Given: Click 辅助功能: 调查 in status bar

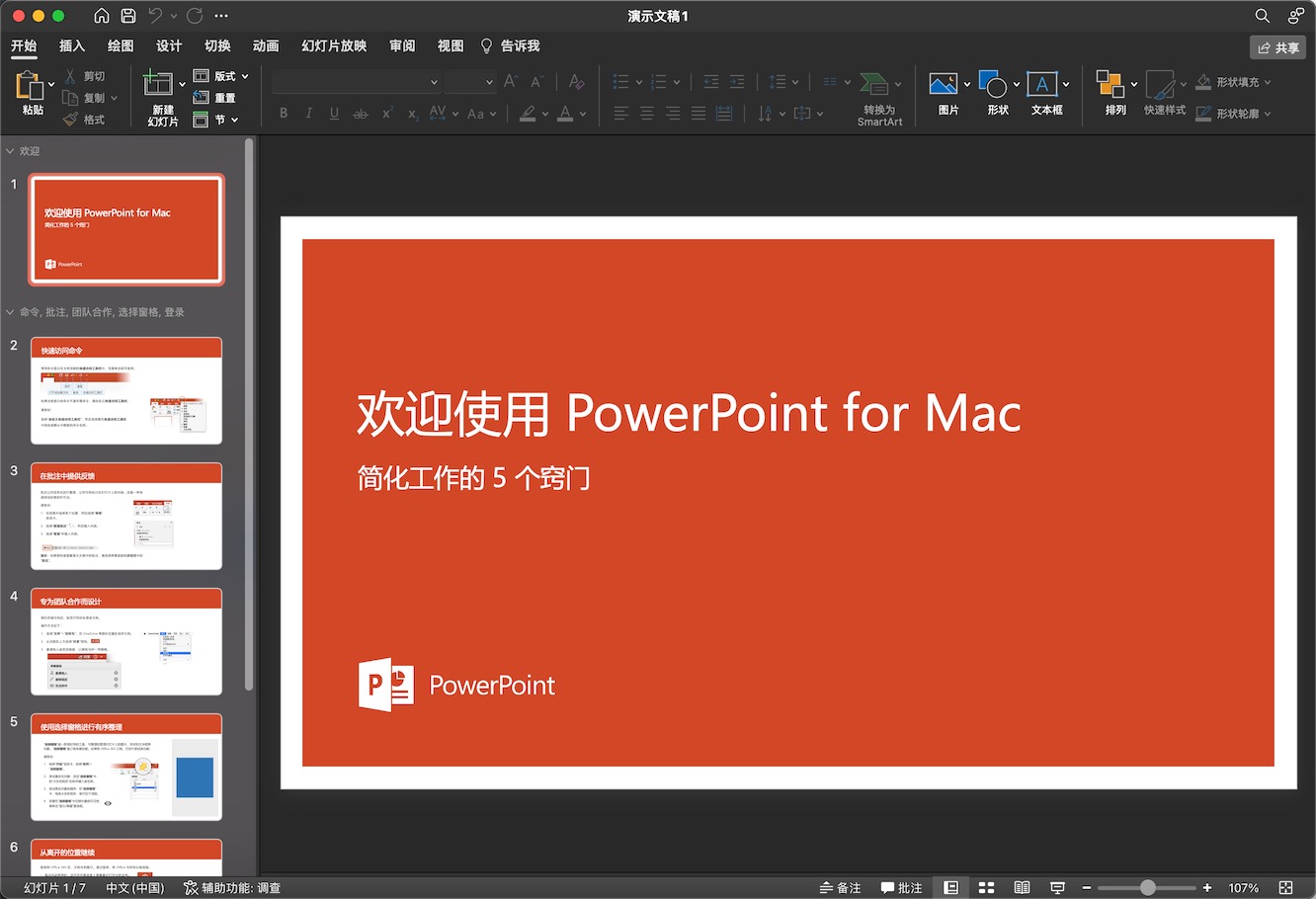Looking at the screenshot, I should click(x=232, y=888).
